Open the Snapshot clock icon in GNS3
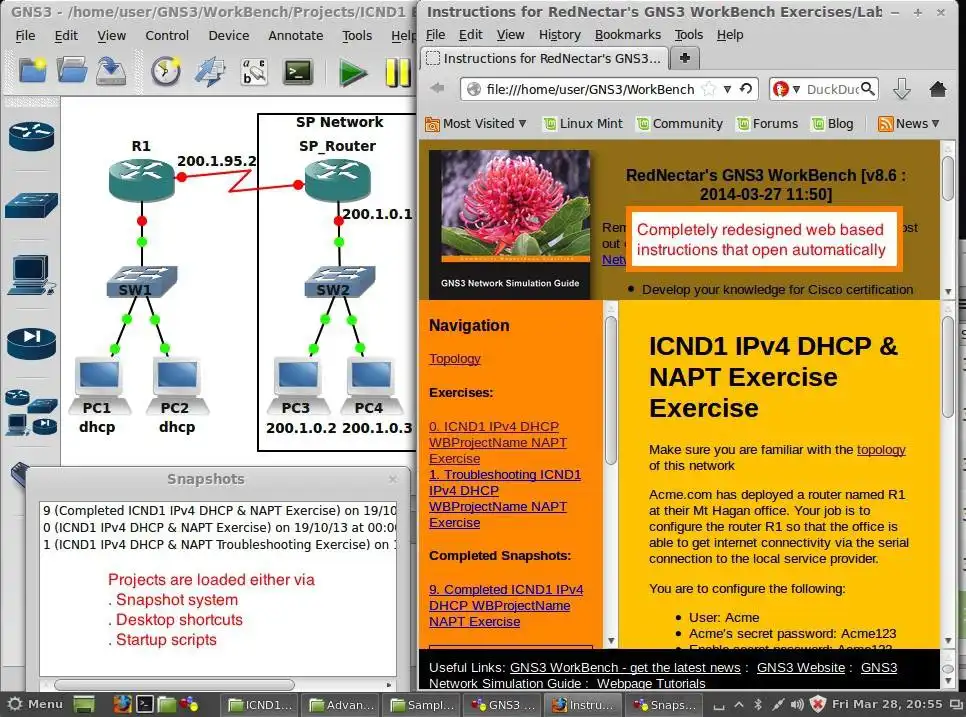The height and width of the screenshot is (717, 966). click(x=166, y=71)
